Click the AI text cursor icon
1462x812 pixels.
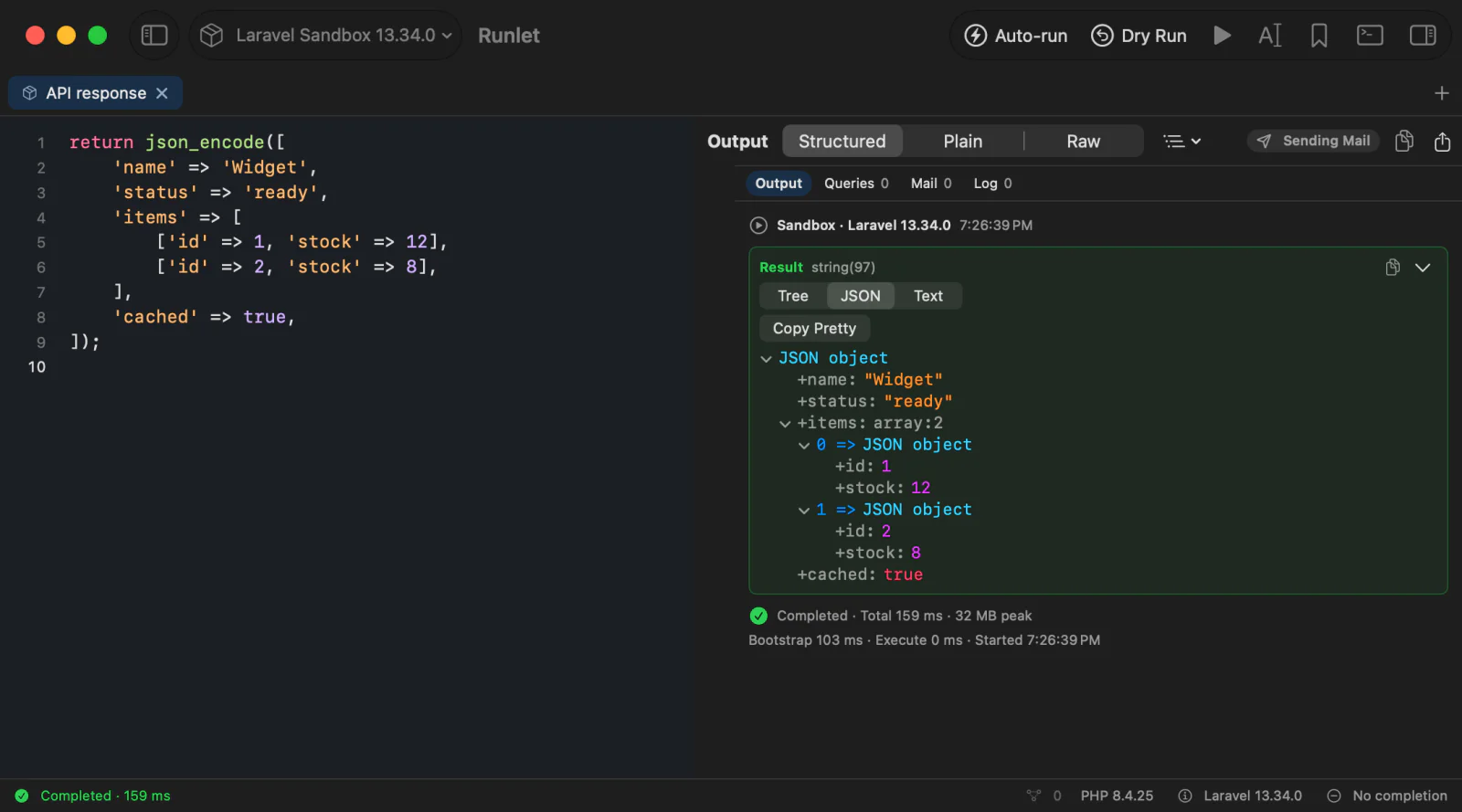1270,36
